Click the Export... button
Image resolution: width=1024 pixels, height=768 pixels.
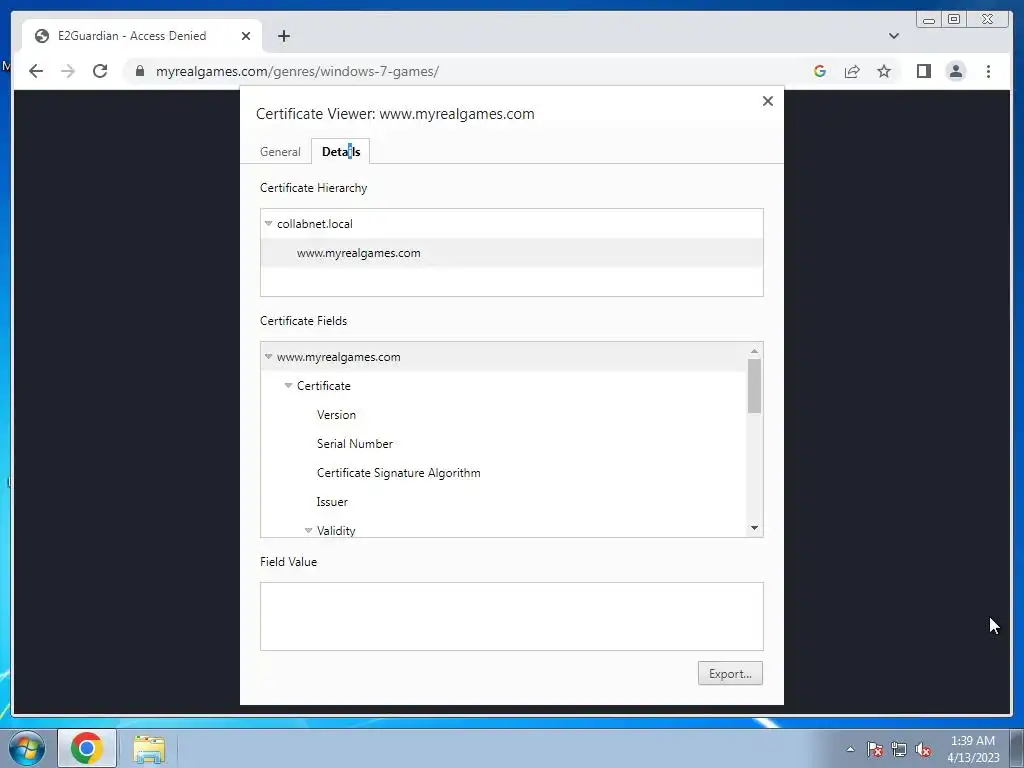click(730, 673)
